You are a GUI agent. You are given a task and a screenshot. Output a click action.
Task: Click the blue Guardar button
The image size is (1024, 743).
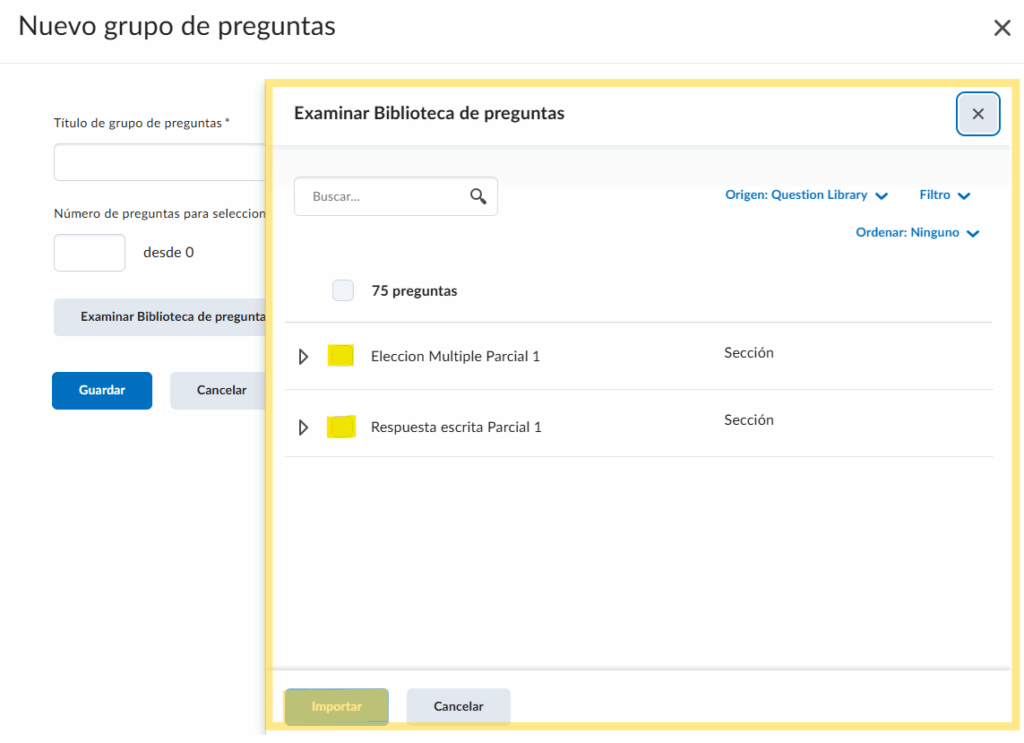[102, 390]
